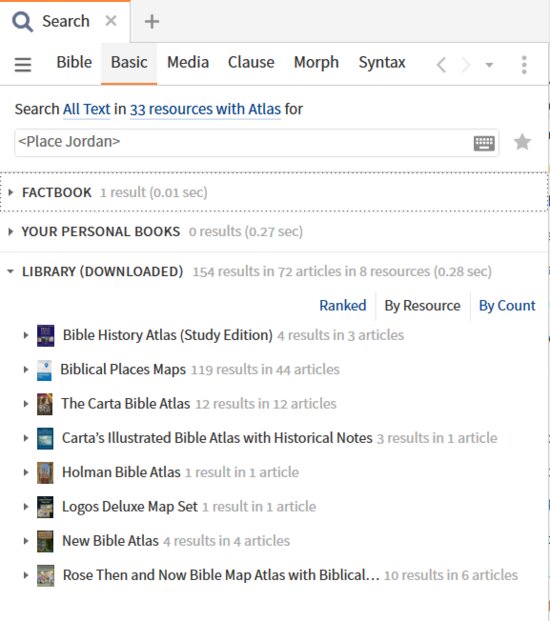Expand Carta's Illustrated Bible Atlas results
Viewport: 550px width, 621px height.
26,438
